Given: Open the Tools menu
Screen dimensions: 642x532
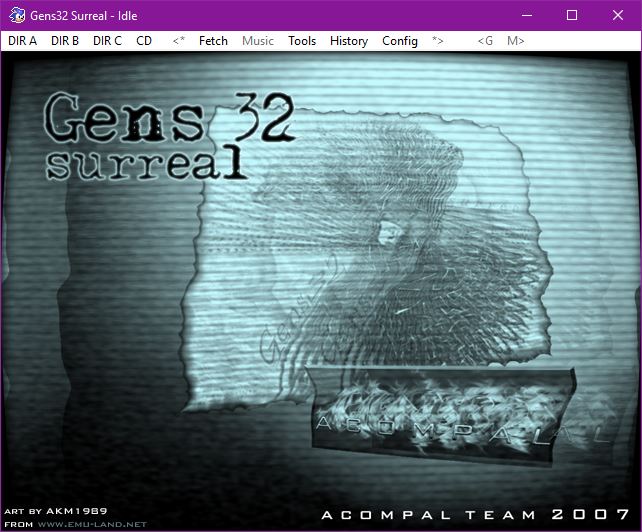Looking at the screenshot, I should click(302, 41).
